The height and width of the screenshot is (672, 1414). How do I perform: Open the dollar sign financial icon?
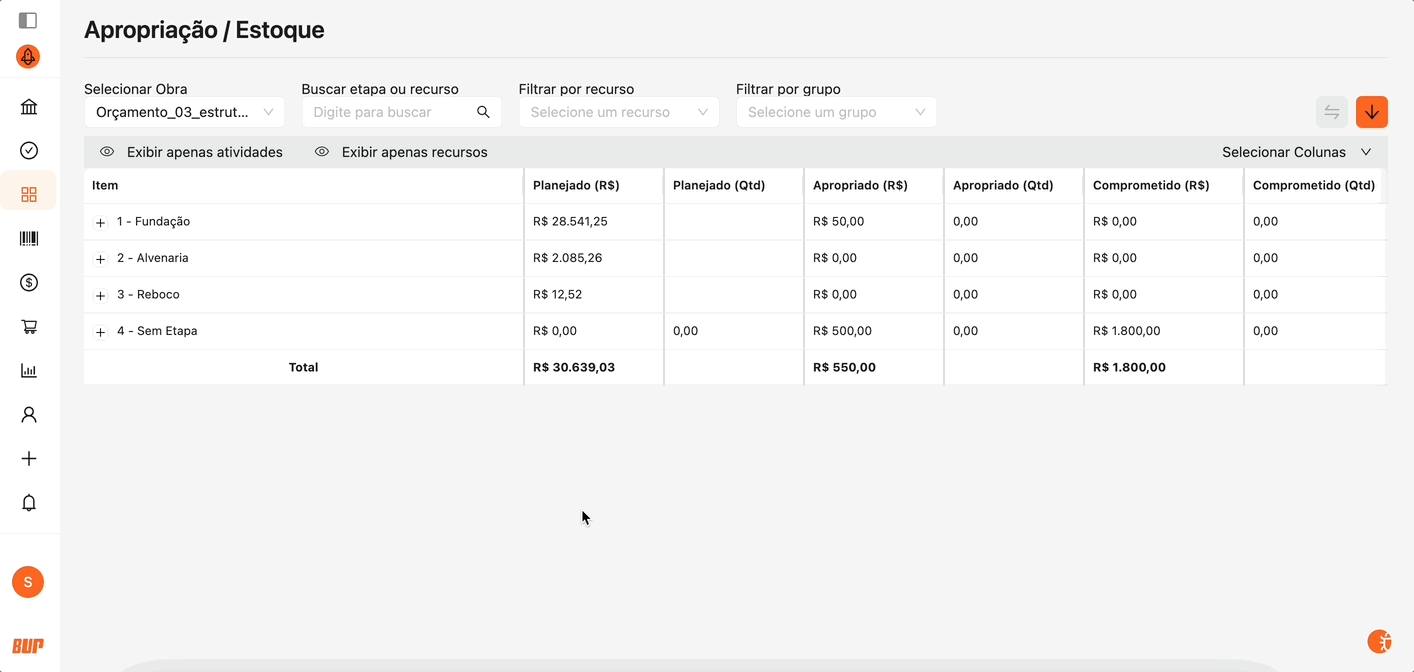pos(29,282)
